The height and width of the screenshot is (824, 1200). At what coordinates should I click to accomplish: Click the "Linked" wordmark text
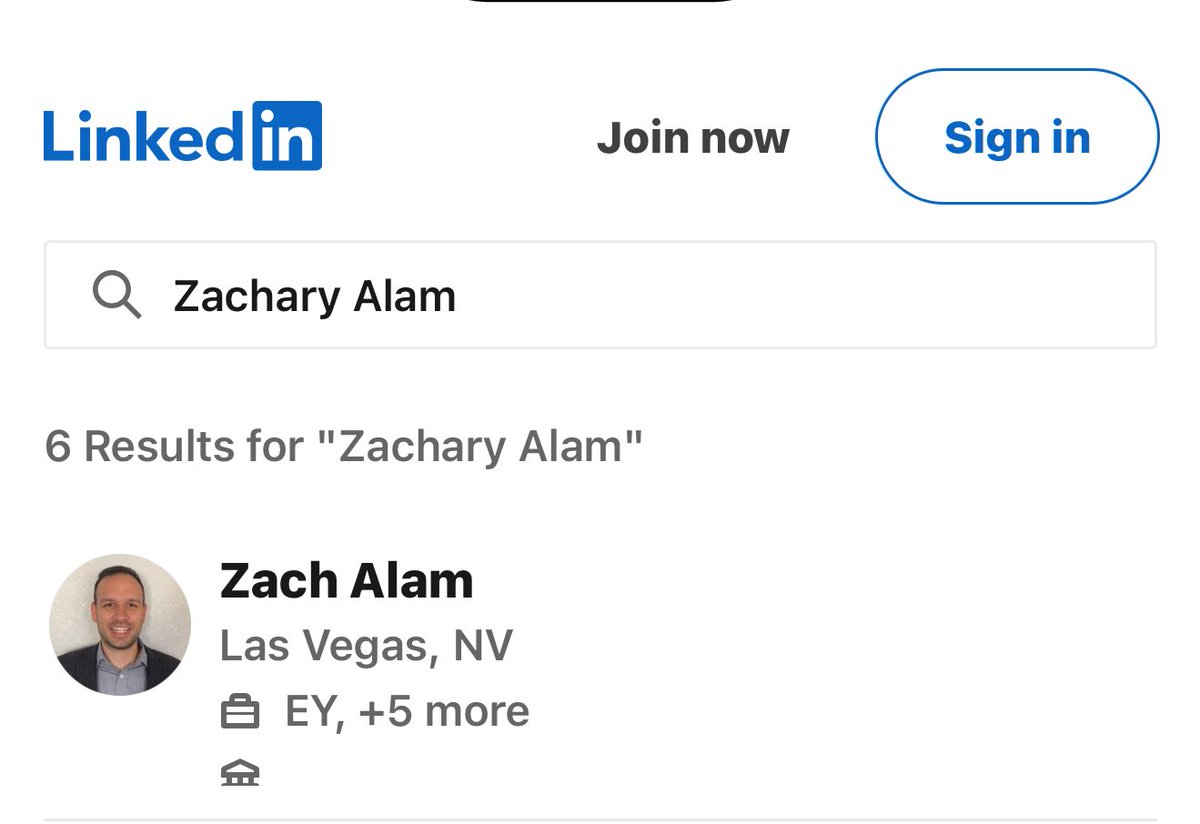[142, 137]
